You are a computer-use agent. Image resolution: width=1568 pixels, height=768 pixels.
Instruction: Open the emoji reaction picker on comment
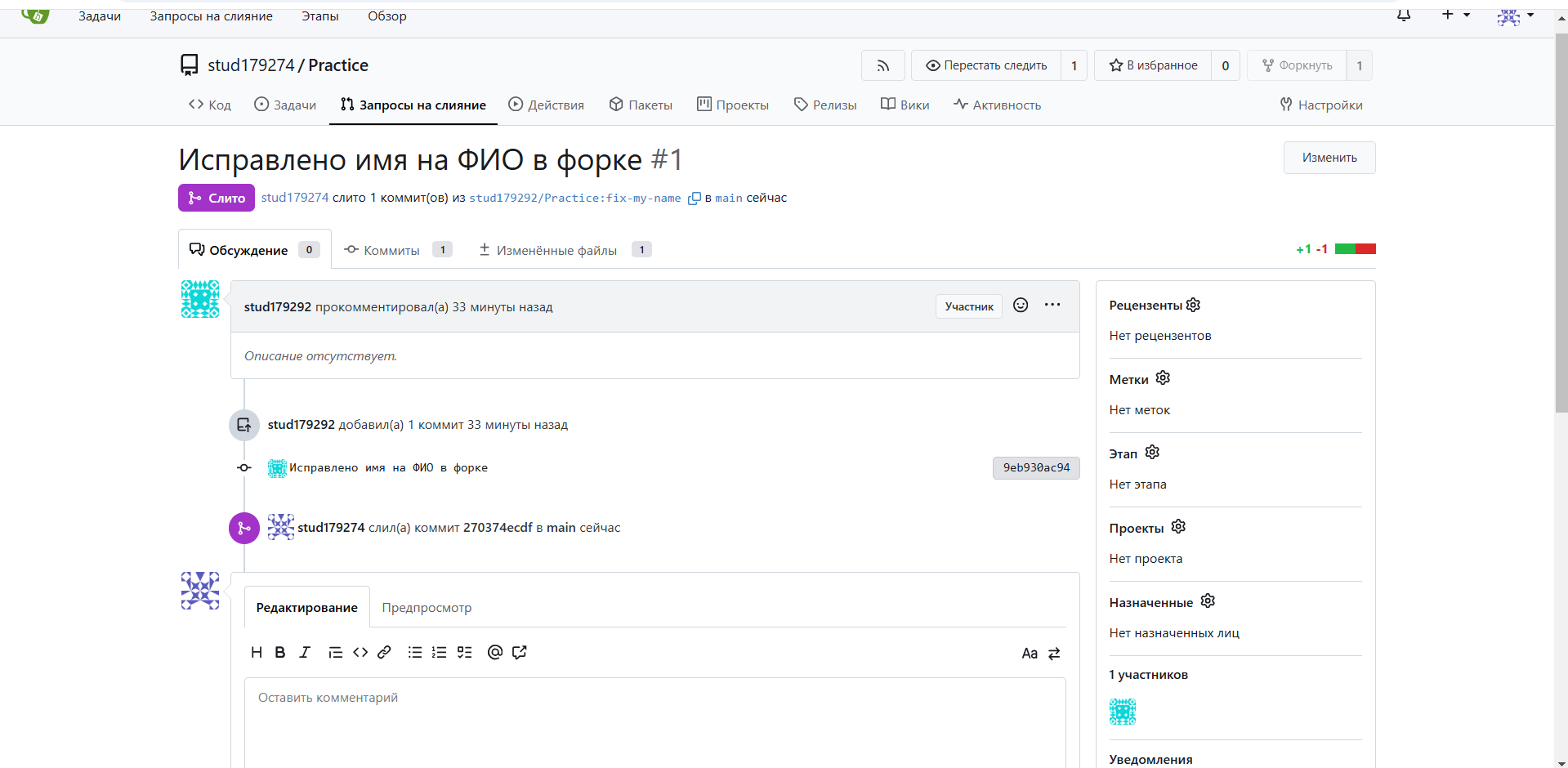point(1021,306)
